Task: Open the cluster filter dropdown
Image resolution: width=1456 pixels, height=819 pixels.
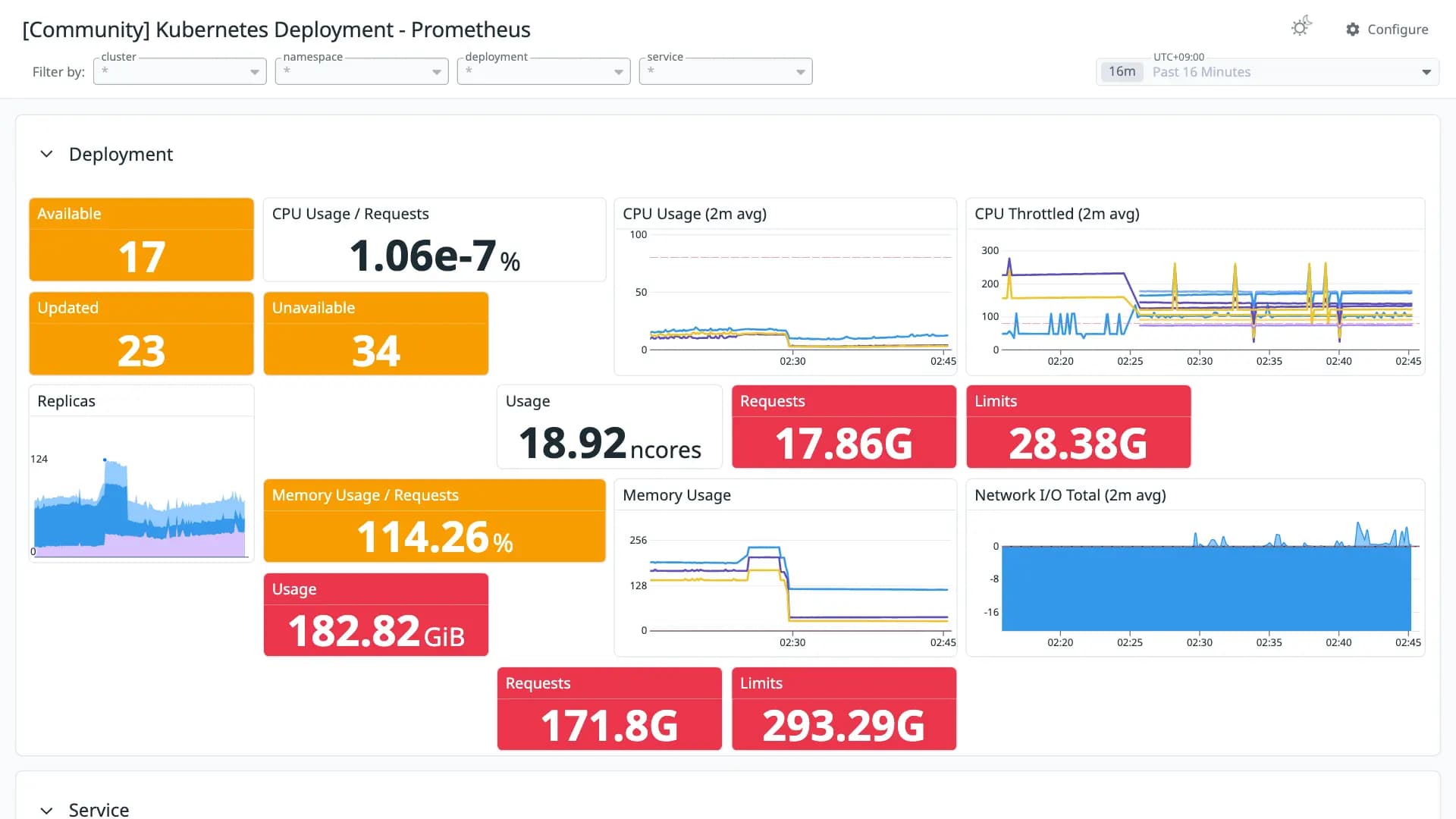Action: (180, 71)
